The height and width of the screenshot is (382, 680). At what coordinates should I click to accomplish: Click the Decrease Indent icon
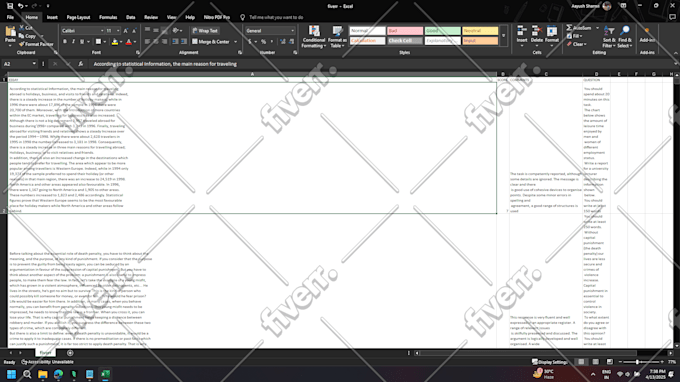tap(175, 42)
